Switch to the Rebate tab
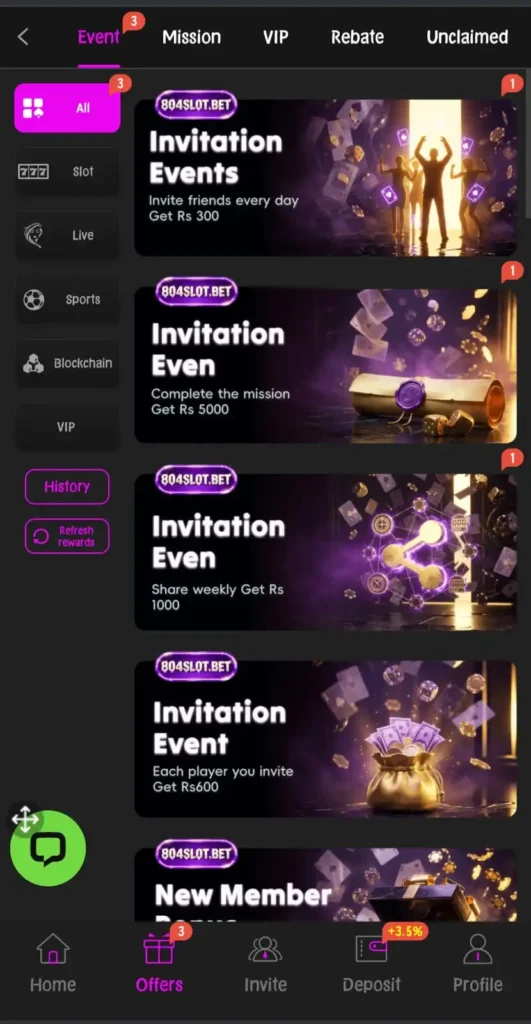Image resolution: width=531 pixels, height=1024 pixels. coord(357,37)
